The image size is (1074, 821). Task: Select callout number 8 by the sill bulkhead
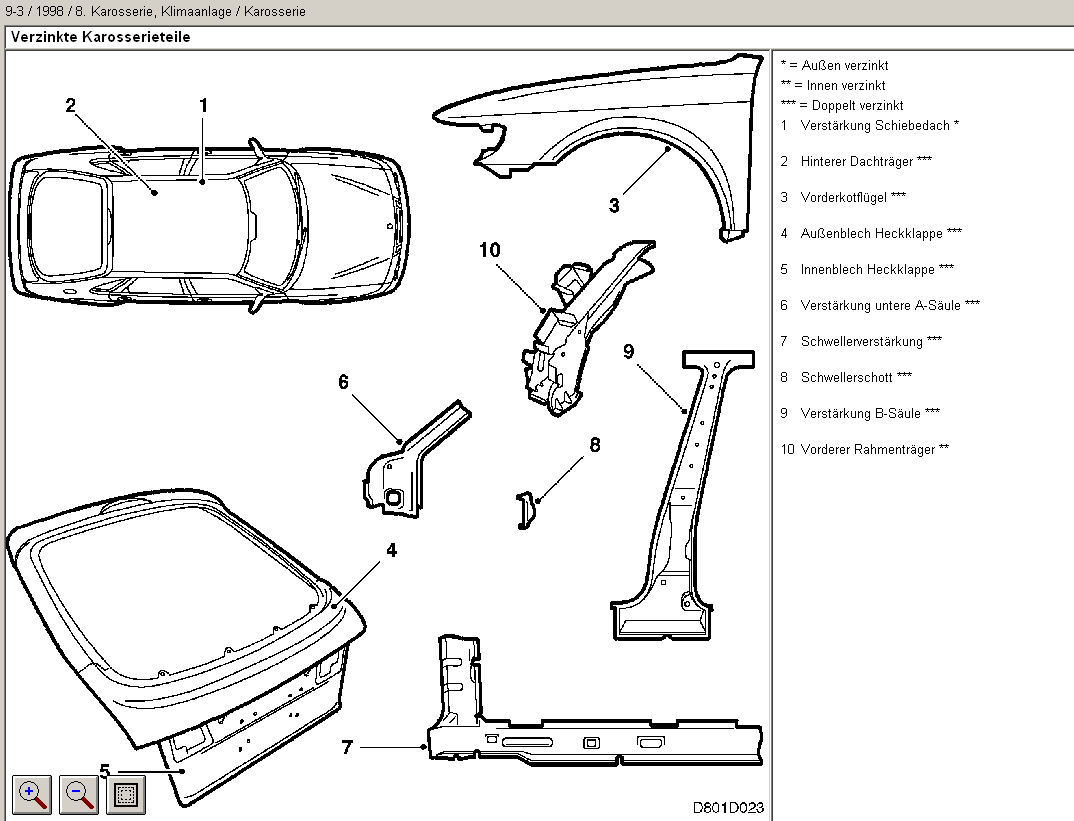[x=595, y=445]
